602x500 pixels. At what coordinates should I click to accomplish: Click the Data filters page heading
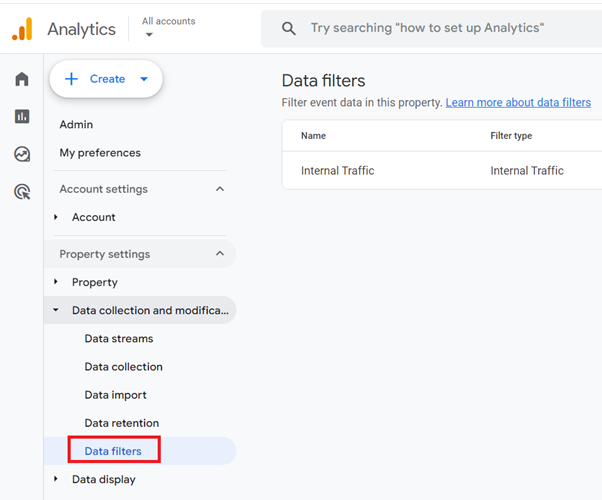323,81
